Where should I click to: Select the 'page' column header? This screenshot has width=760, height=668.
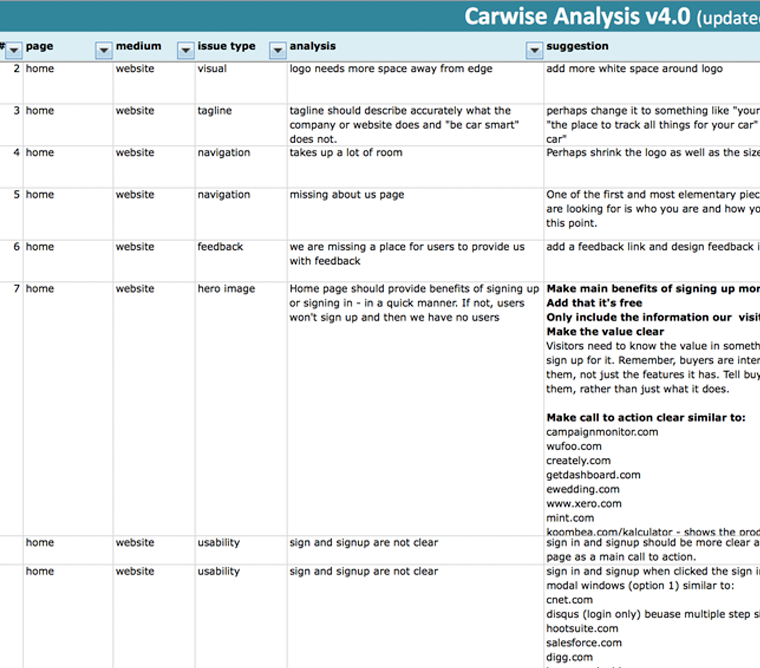(x=40, y=47)
